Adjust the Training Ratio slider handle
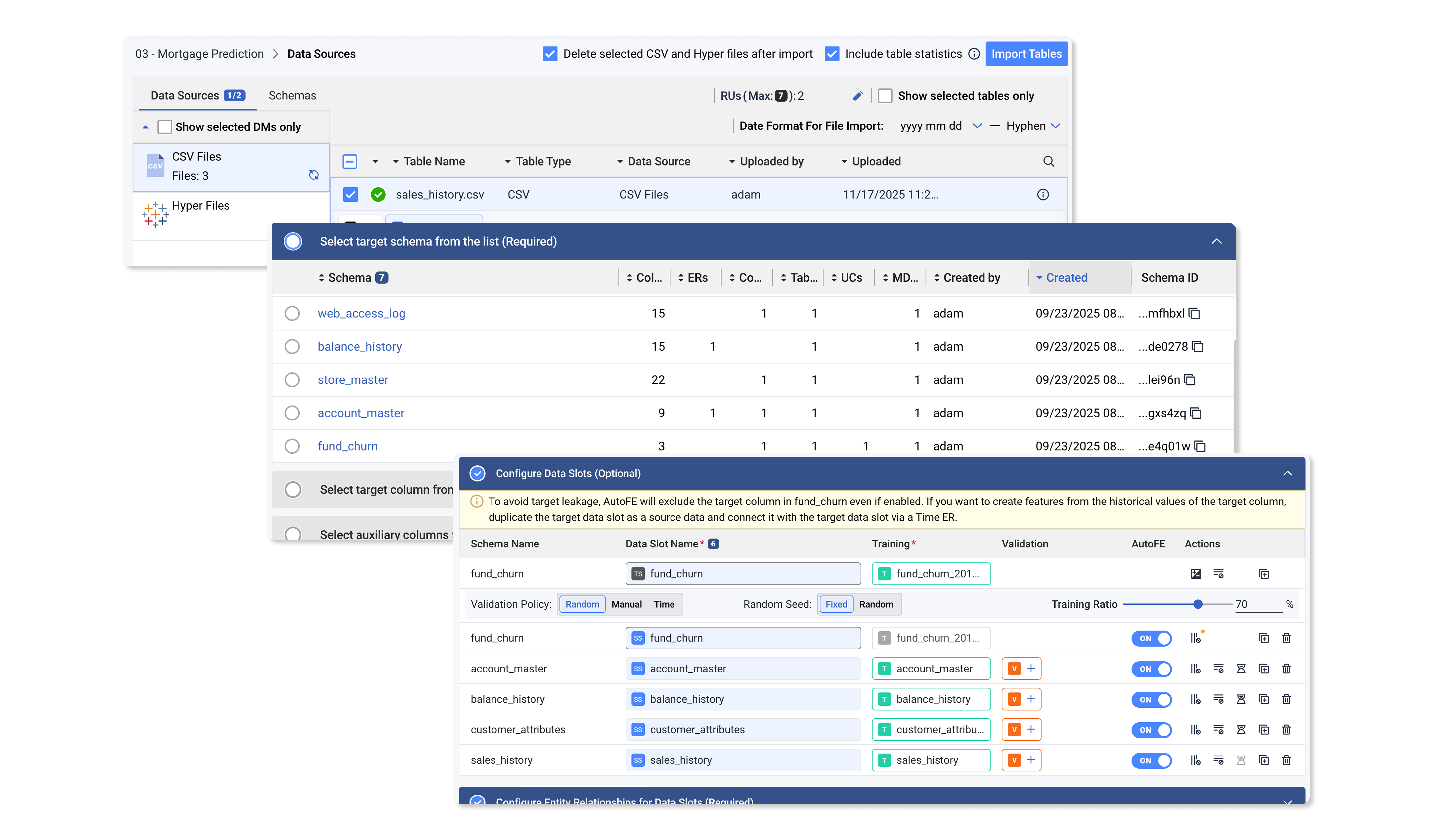 [1198, 604]
